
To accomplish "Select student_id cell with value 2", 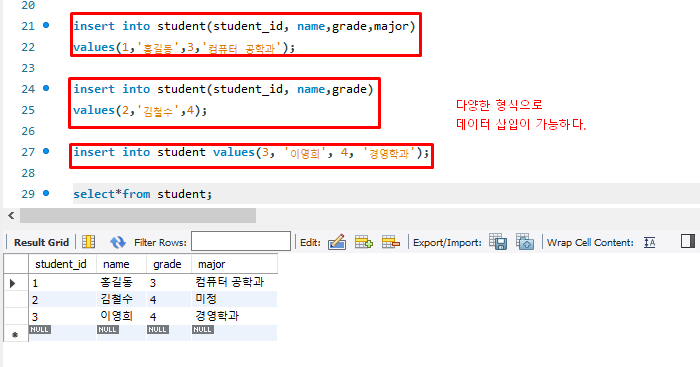I will pyautogui.click(x=62, y=299).
